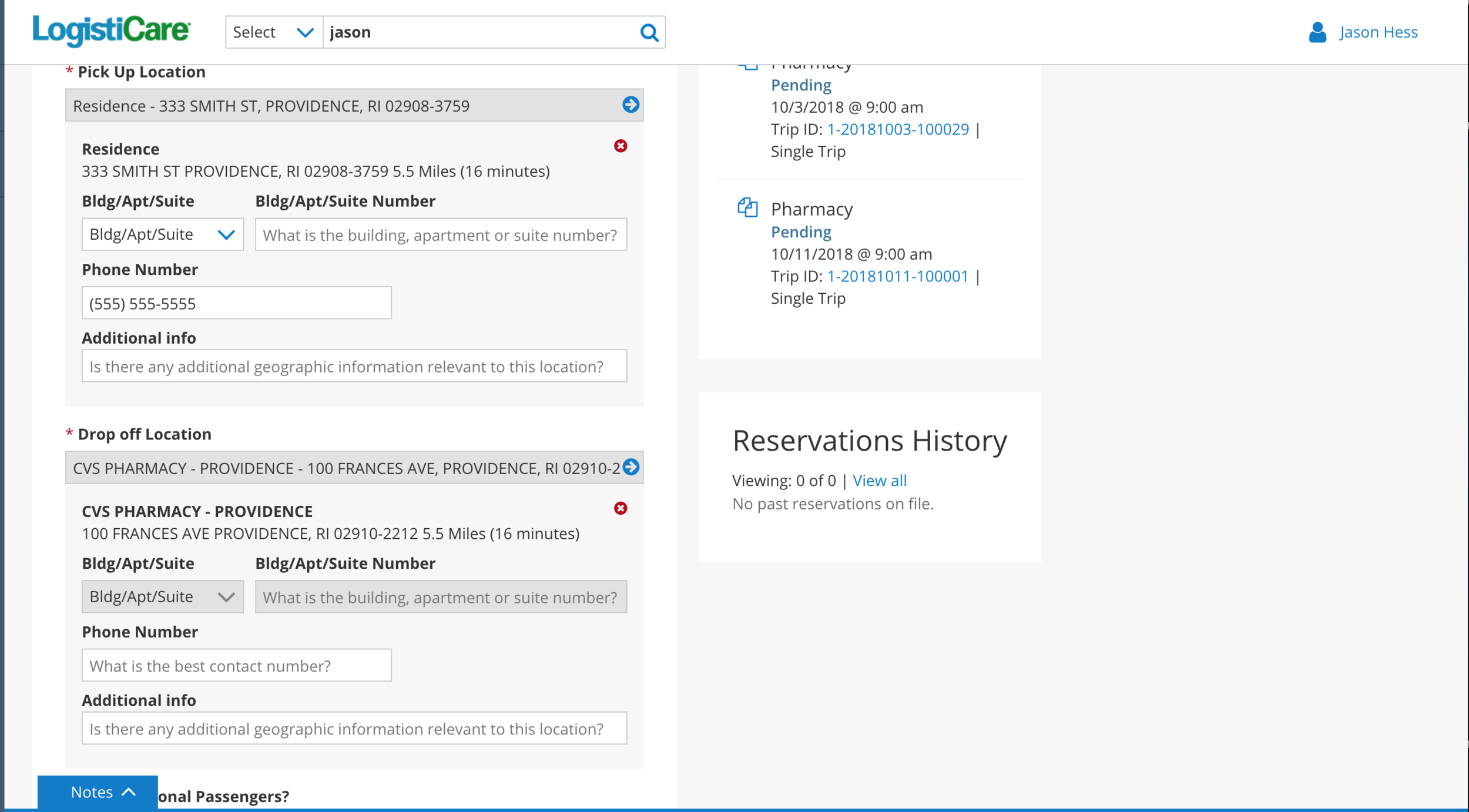Remove the CVS Pharmacy drop off location
This screenshot has height=812, width=1469.
pyautogui.click(x=621, y=508)
